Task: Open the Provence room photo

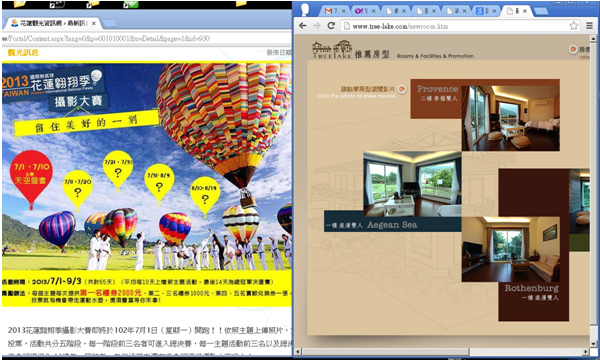Action: coord(510,118)
